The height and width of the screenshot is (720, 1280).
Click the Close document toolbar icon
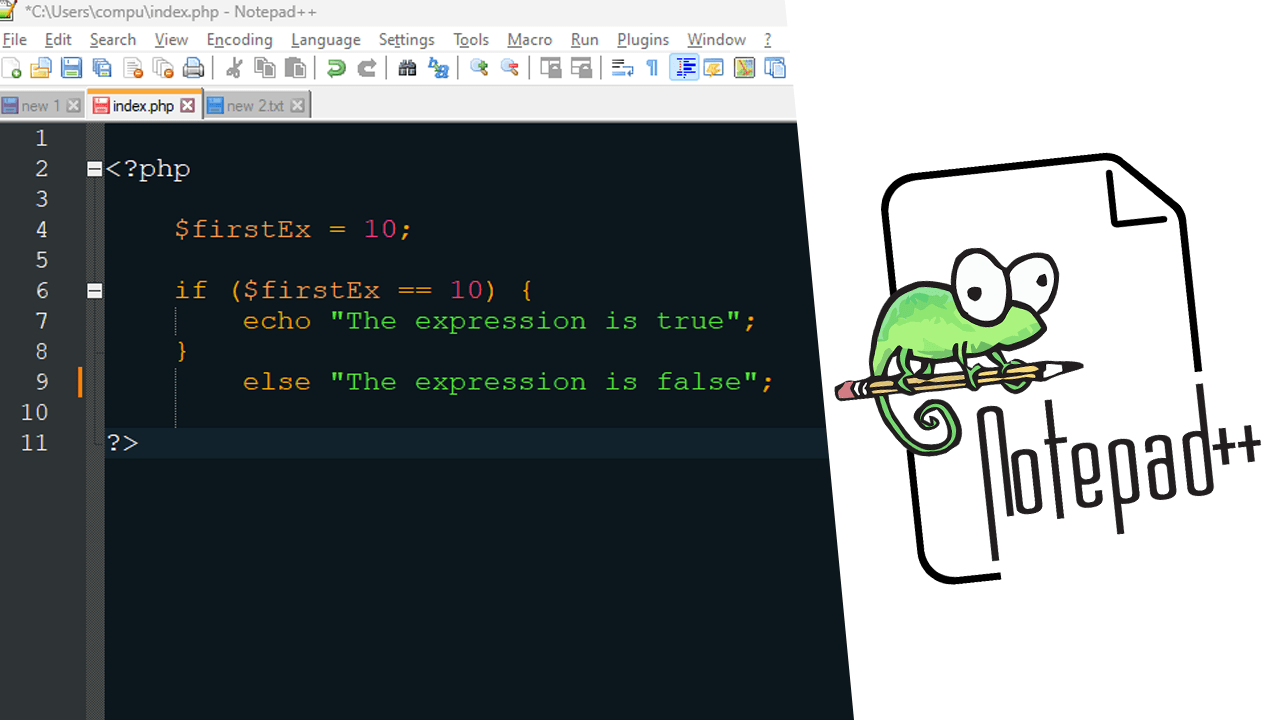tap(133, 68)
